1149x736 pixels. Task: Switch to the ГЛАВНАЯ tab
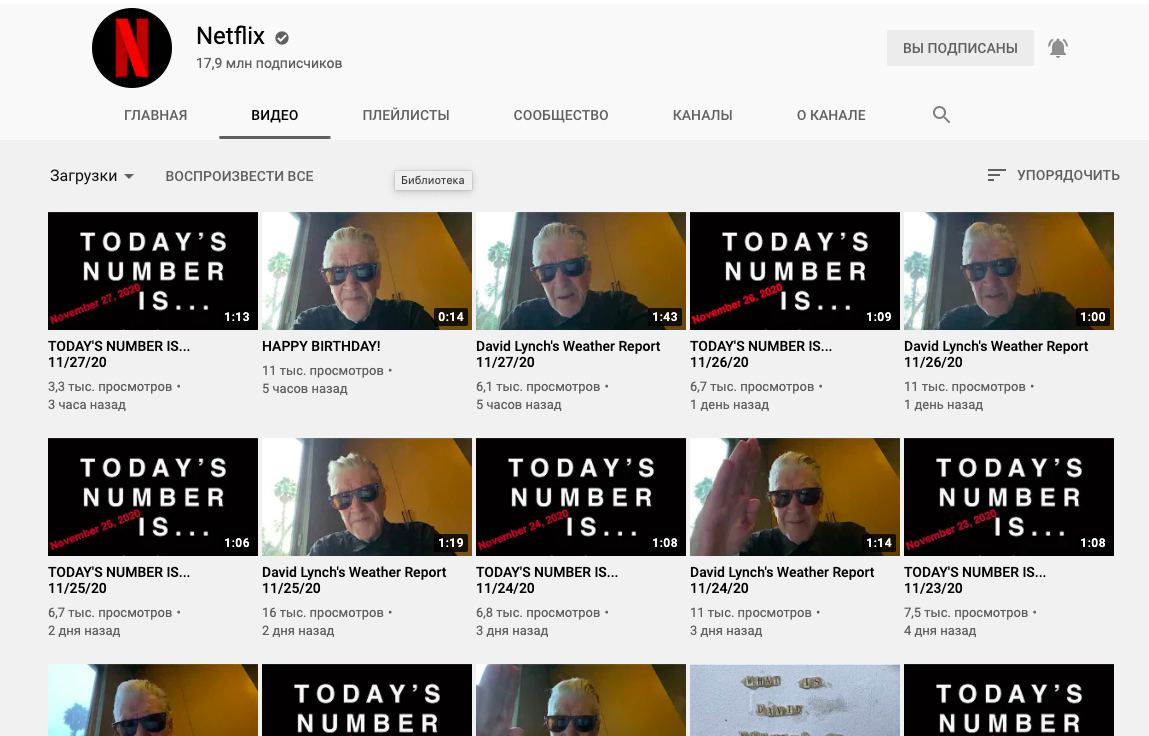tap(155, 115)
